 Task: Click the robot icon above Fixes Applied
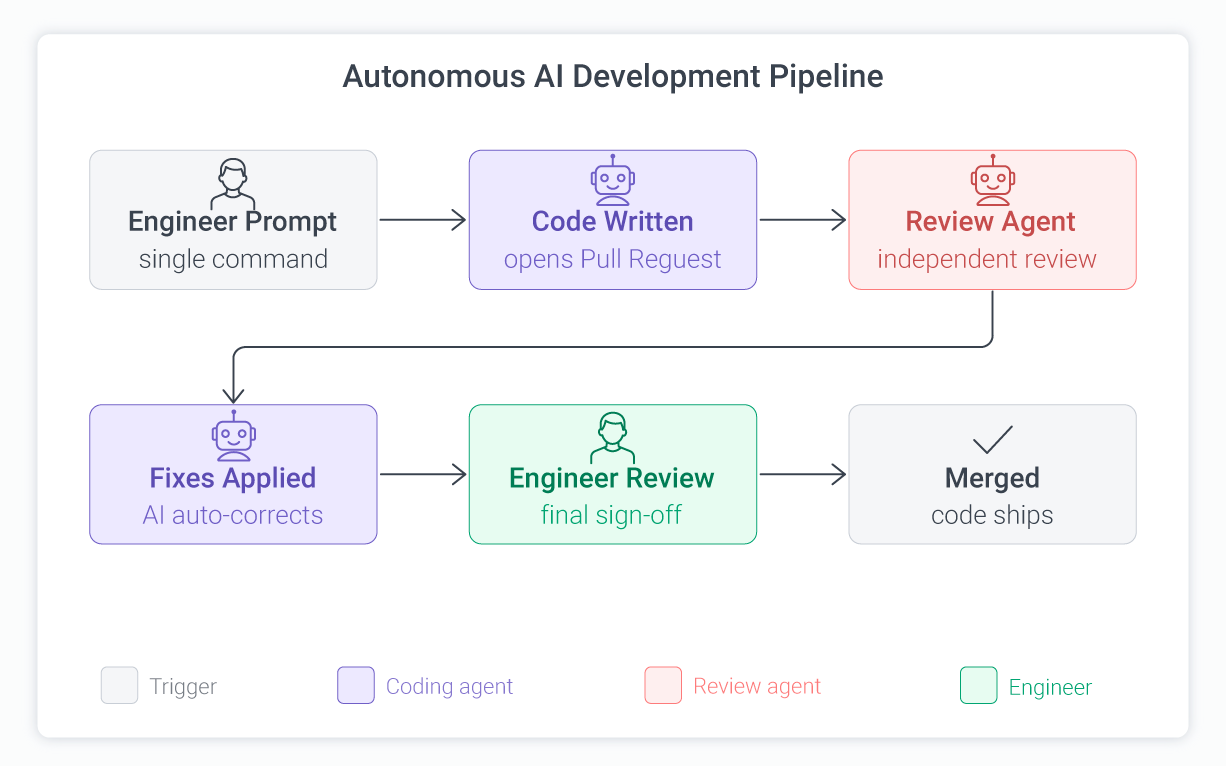(233, 435)
